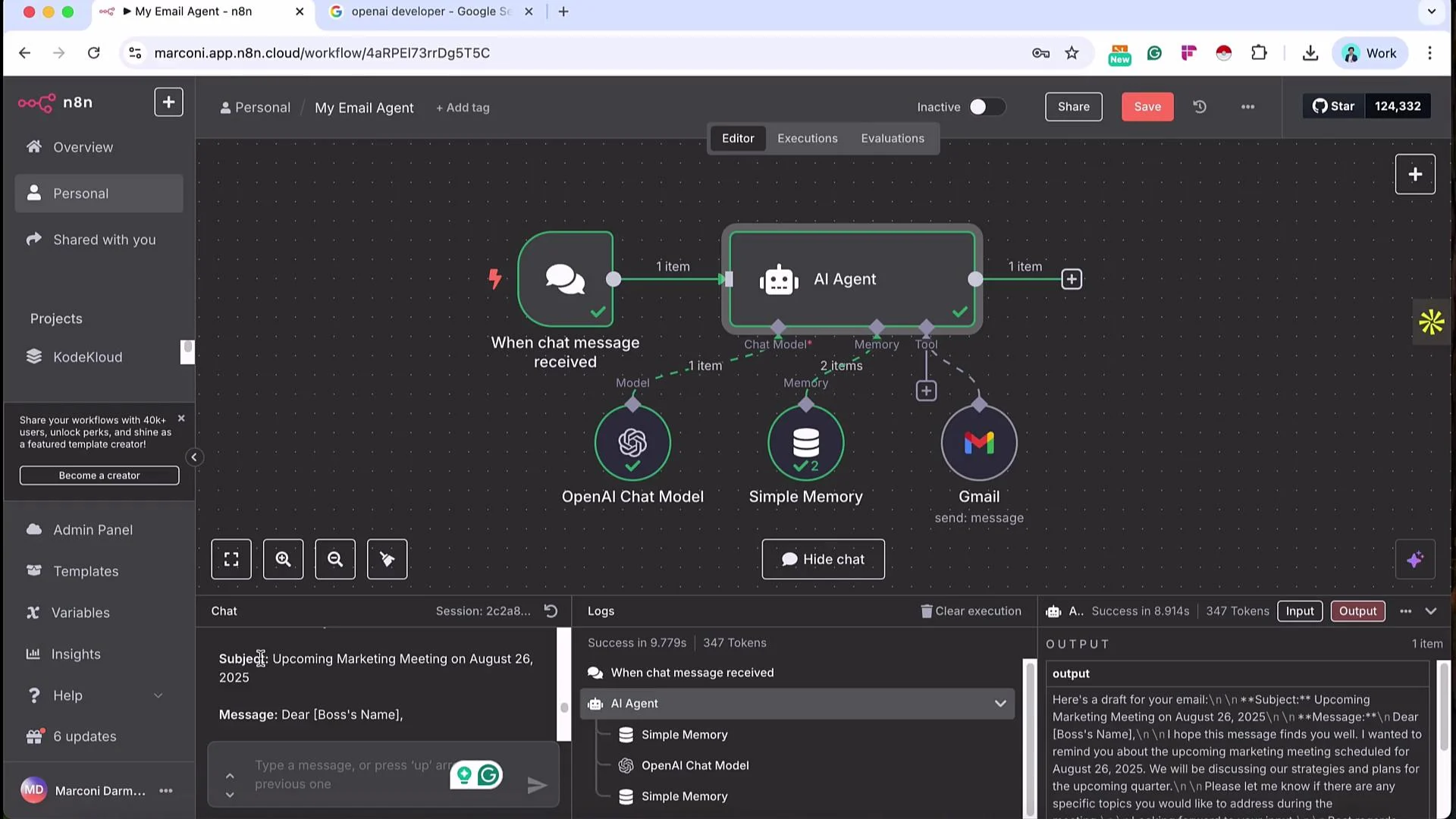Click the Personal breadcrumb link
Screen dimensions: 1456x819
click(x=255, y=108)
